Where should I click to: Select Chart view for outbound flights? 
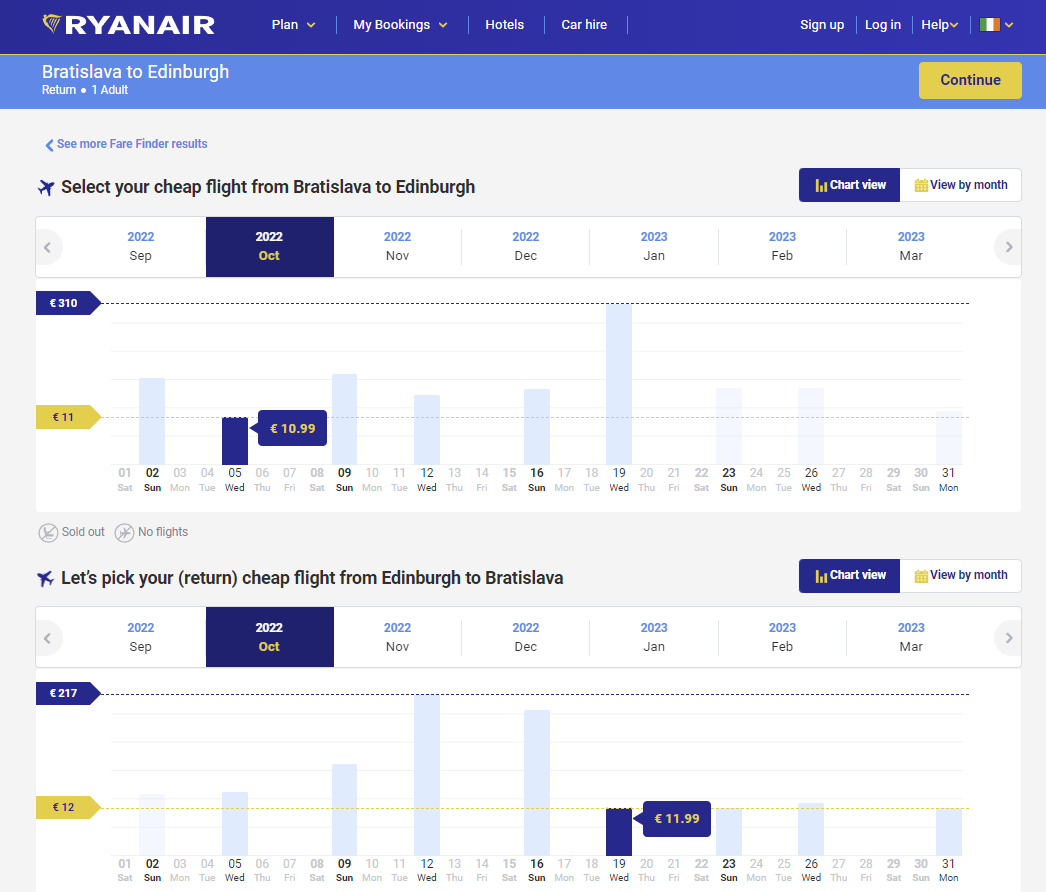click(x=849, y=185)
